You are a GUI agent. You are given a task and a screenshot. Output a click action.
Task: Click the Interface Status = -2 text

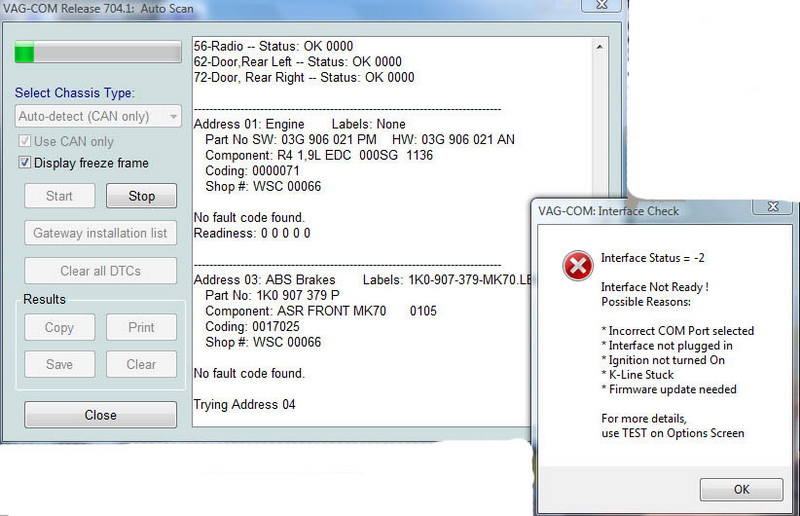tap(653, 258)
